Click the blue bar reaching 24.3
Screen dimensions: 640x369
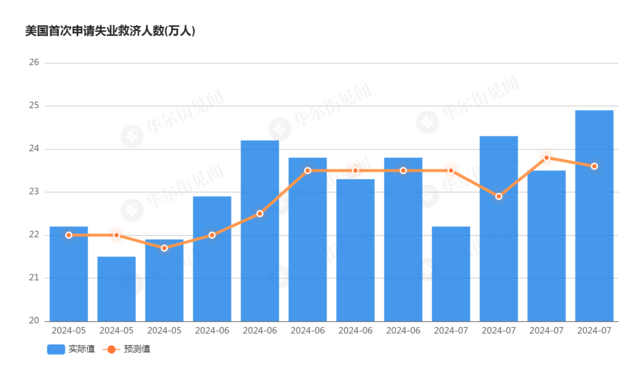point(498,229)
